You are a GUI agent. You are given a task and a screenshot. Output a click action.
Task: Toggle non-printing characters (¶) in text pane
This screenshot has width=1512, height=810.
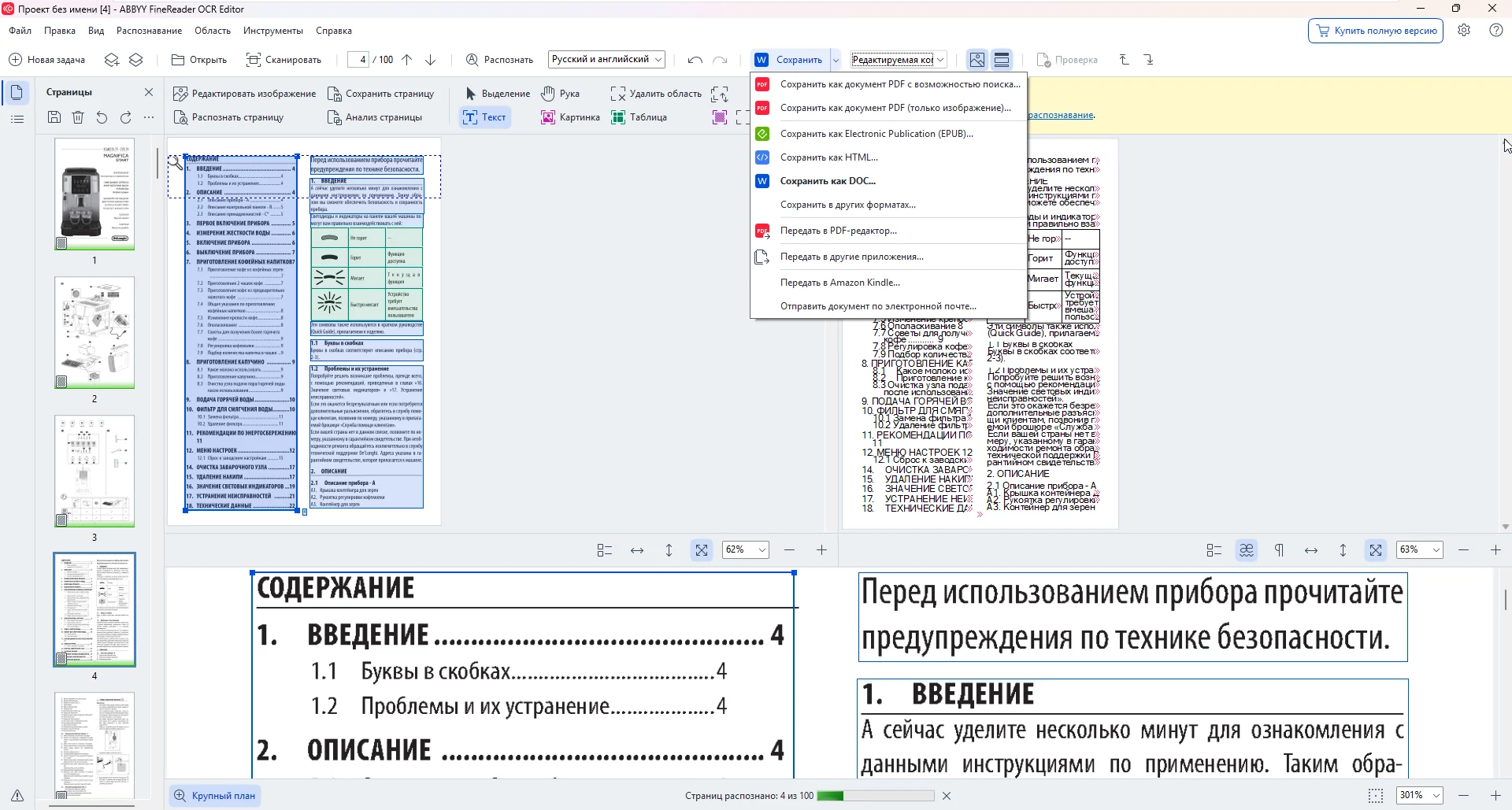point(1279,550)
